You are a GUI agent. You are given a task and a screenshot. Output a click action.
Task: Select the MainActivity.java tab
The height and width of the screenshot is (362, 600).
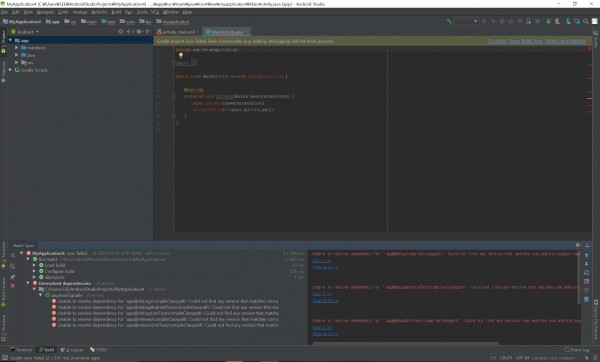227,32
